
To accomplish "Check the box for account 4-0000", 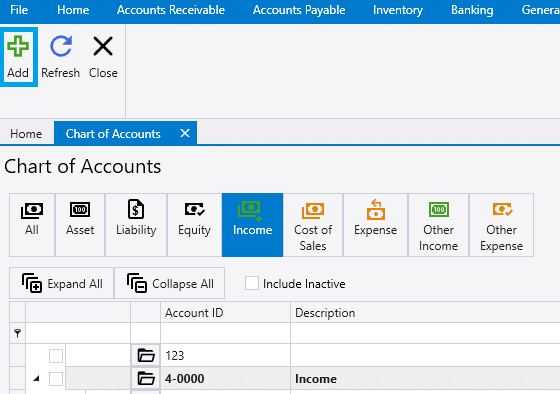I will 56,379.
